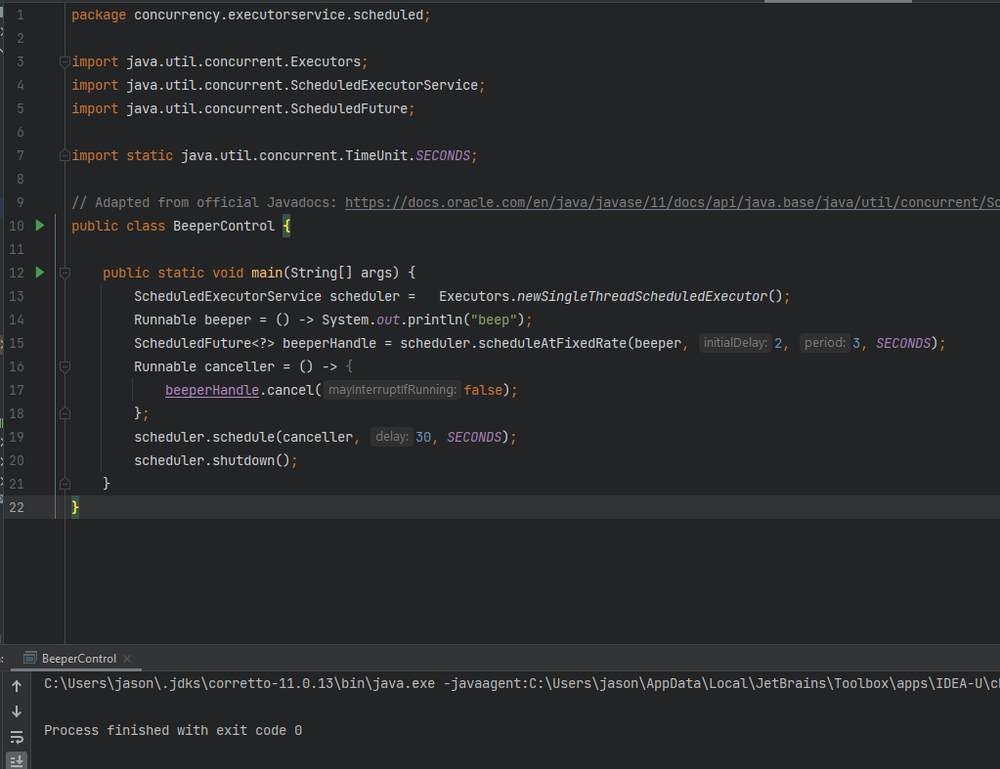Image resolution: width=1000 pixels, height=769 pixels.
Task: Click the end fold marker on line 21
Action: [64, 484]
